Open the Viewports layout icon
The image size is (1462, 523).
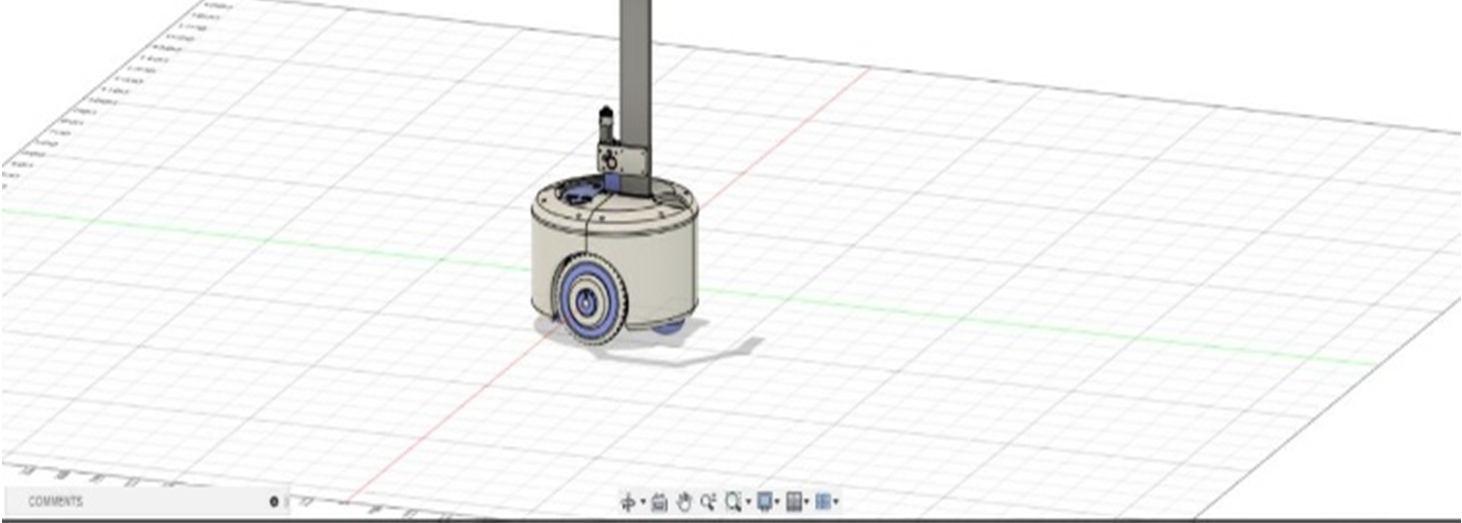pos(823,502)
